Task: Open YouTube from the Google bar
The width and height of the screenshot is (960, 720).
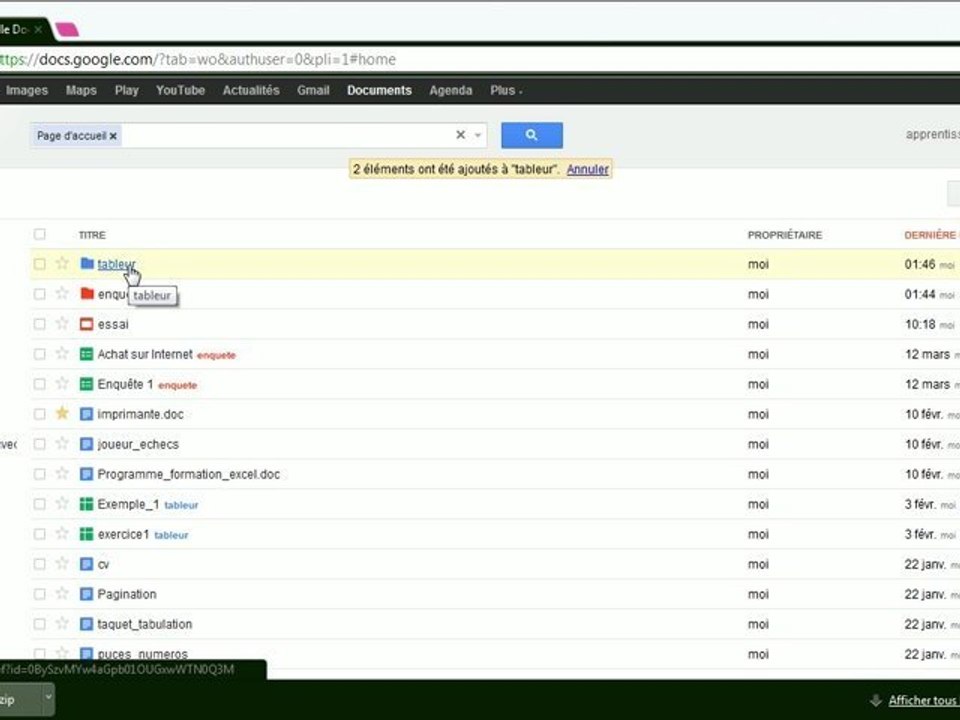Action: coord(181,91)
